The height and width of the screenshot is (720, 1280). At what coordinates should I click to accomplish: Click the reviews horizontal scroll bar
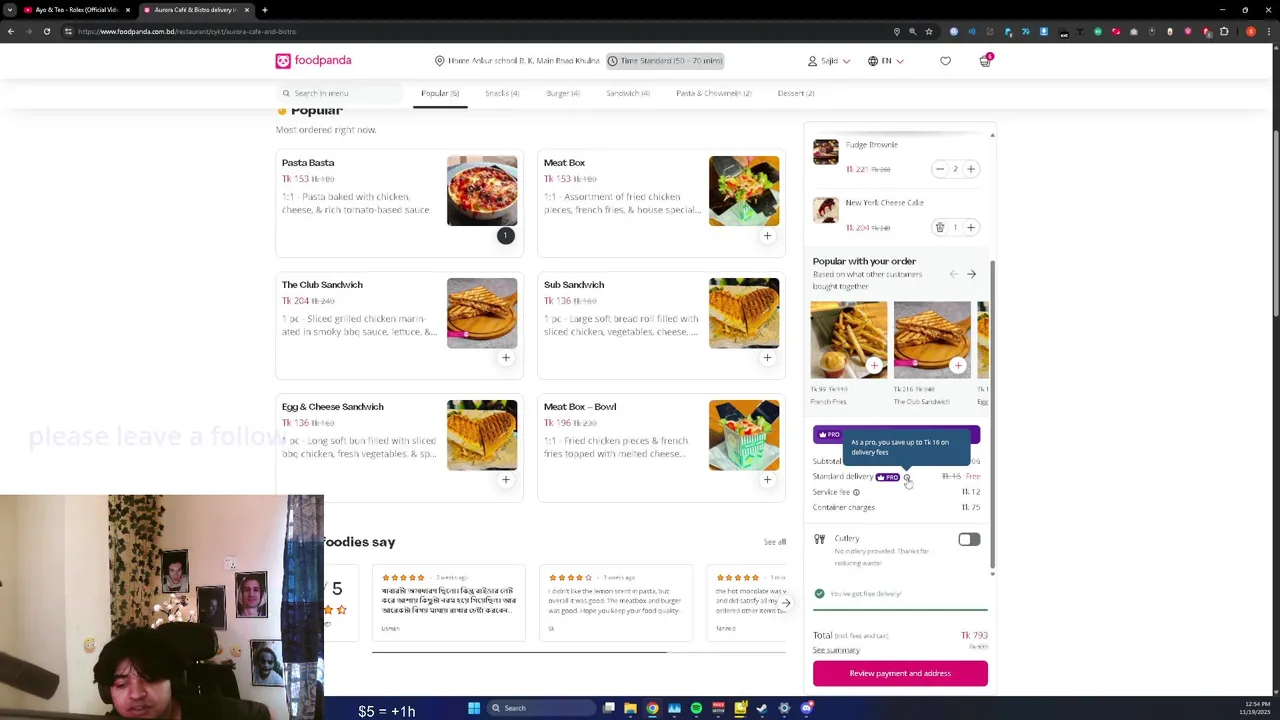click(520, 653)
